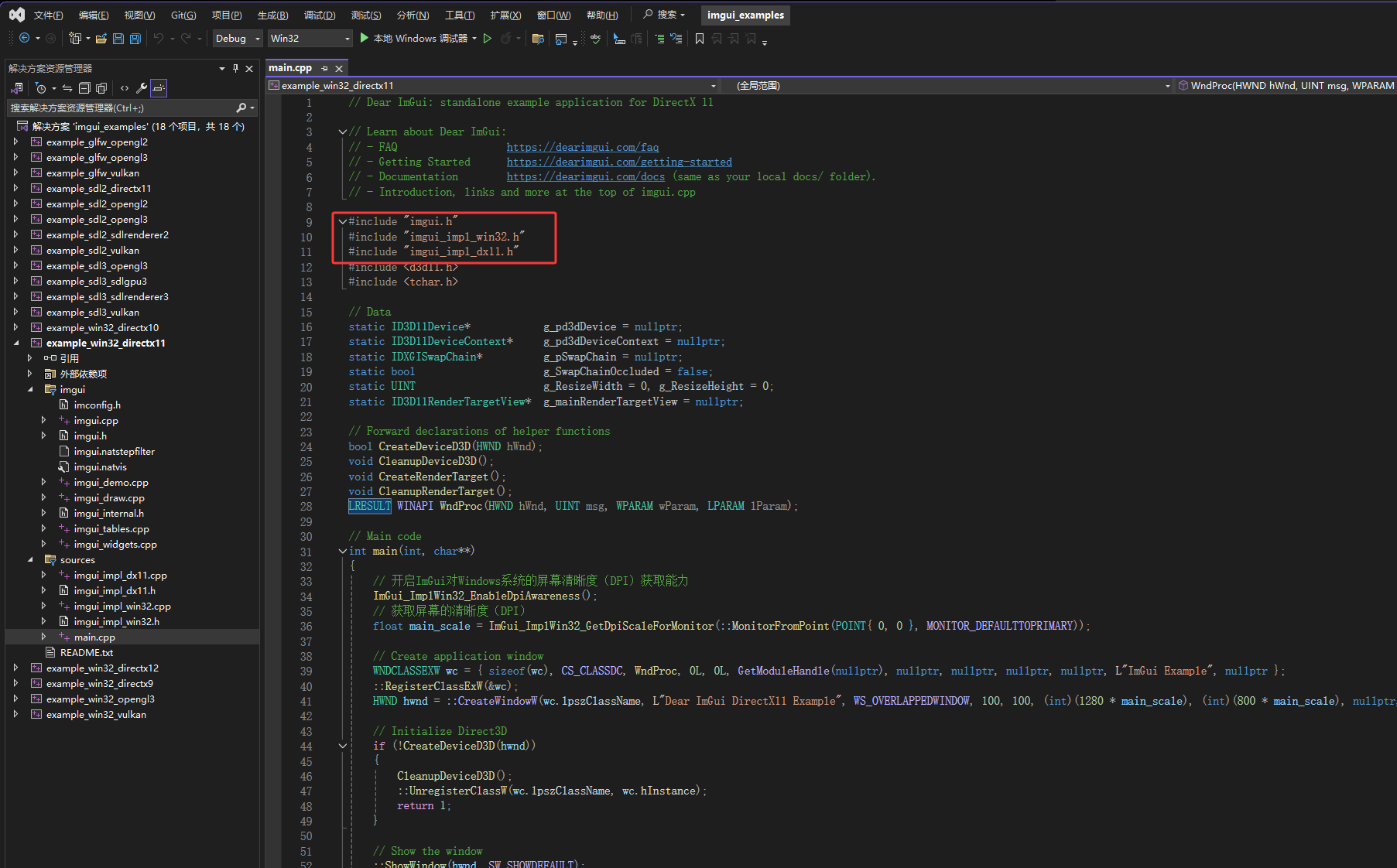Open the dearimgui.com/docs link
Viewport: 1397px width, 868px height.
[586, 176]
